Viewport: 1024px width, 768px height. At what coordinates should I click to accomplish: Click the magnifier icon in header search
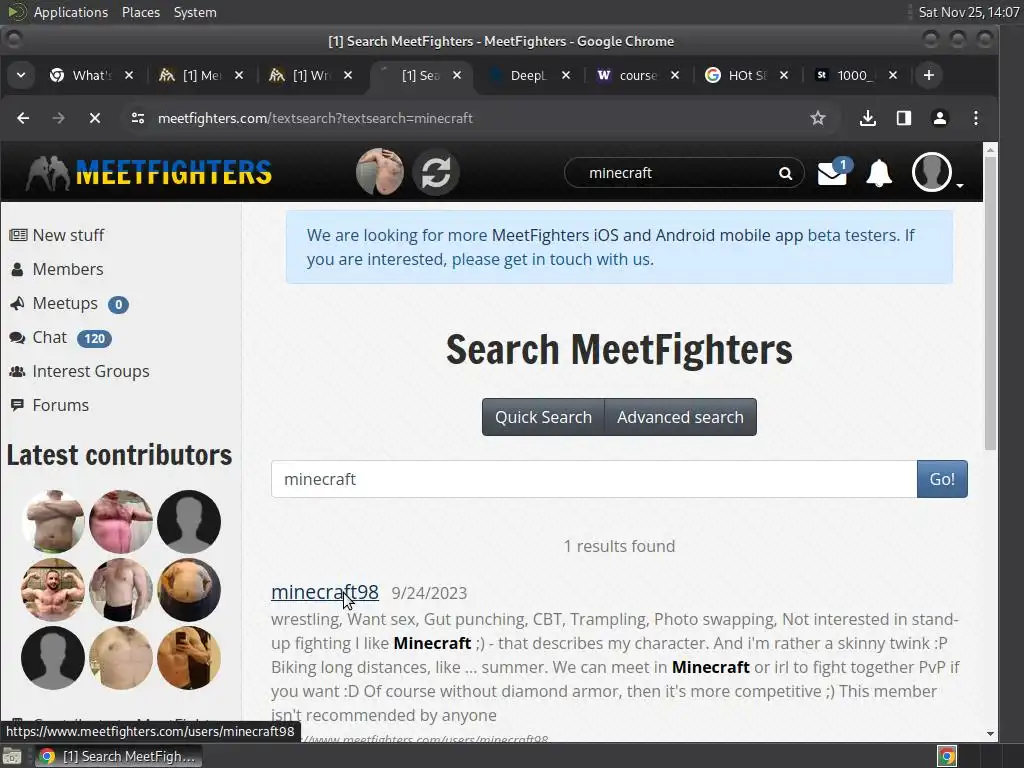(x=785, y=173)
